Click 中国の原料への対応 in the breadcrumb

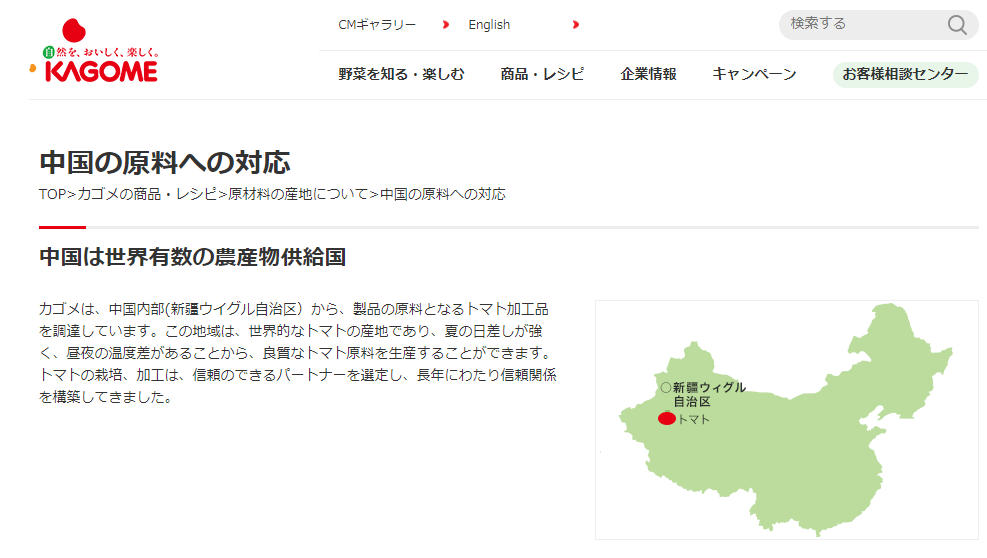point(443,194)
